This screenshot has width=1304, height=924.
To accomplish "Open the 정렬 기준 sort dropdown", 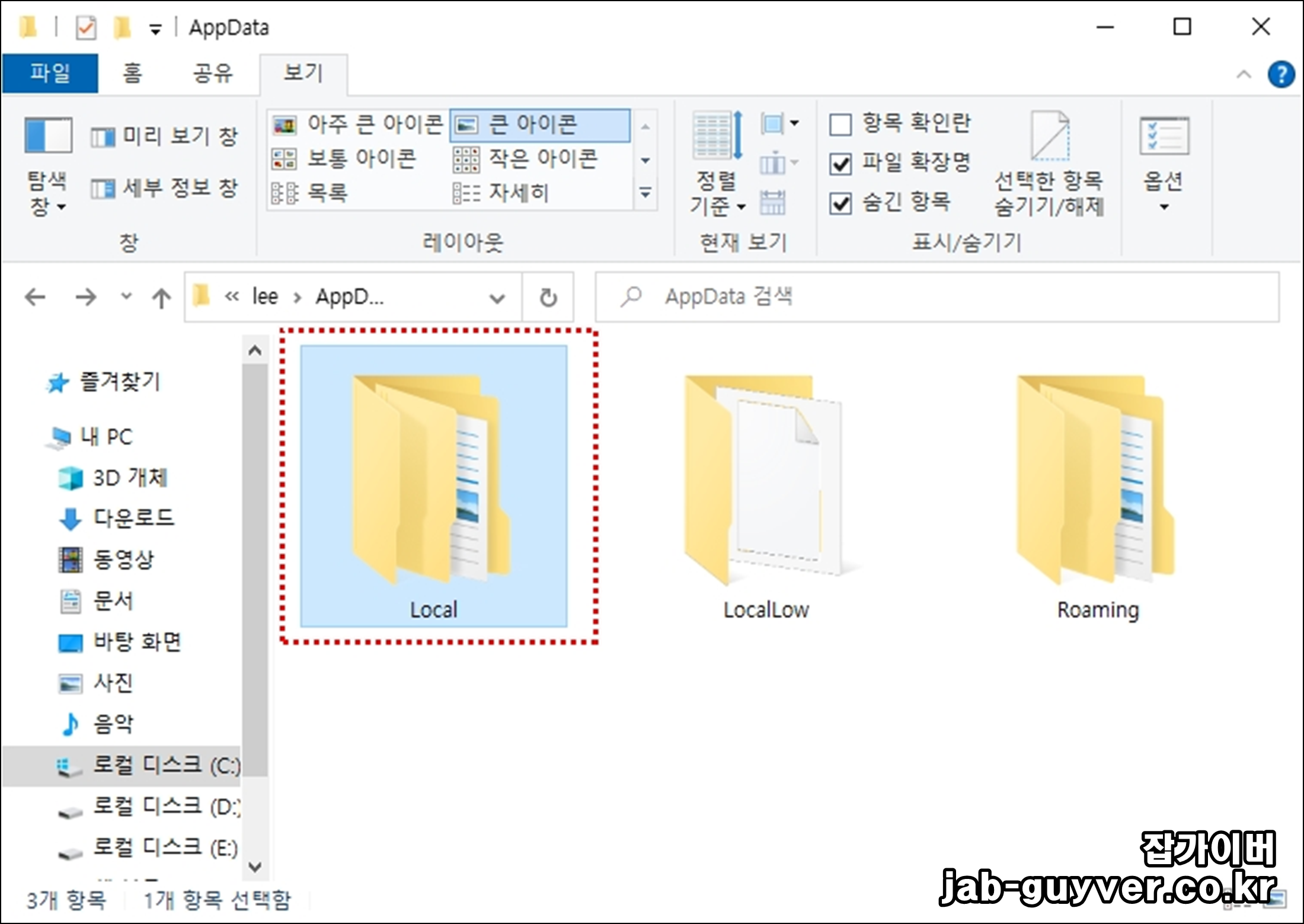I will pos(717,193).
